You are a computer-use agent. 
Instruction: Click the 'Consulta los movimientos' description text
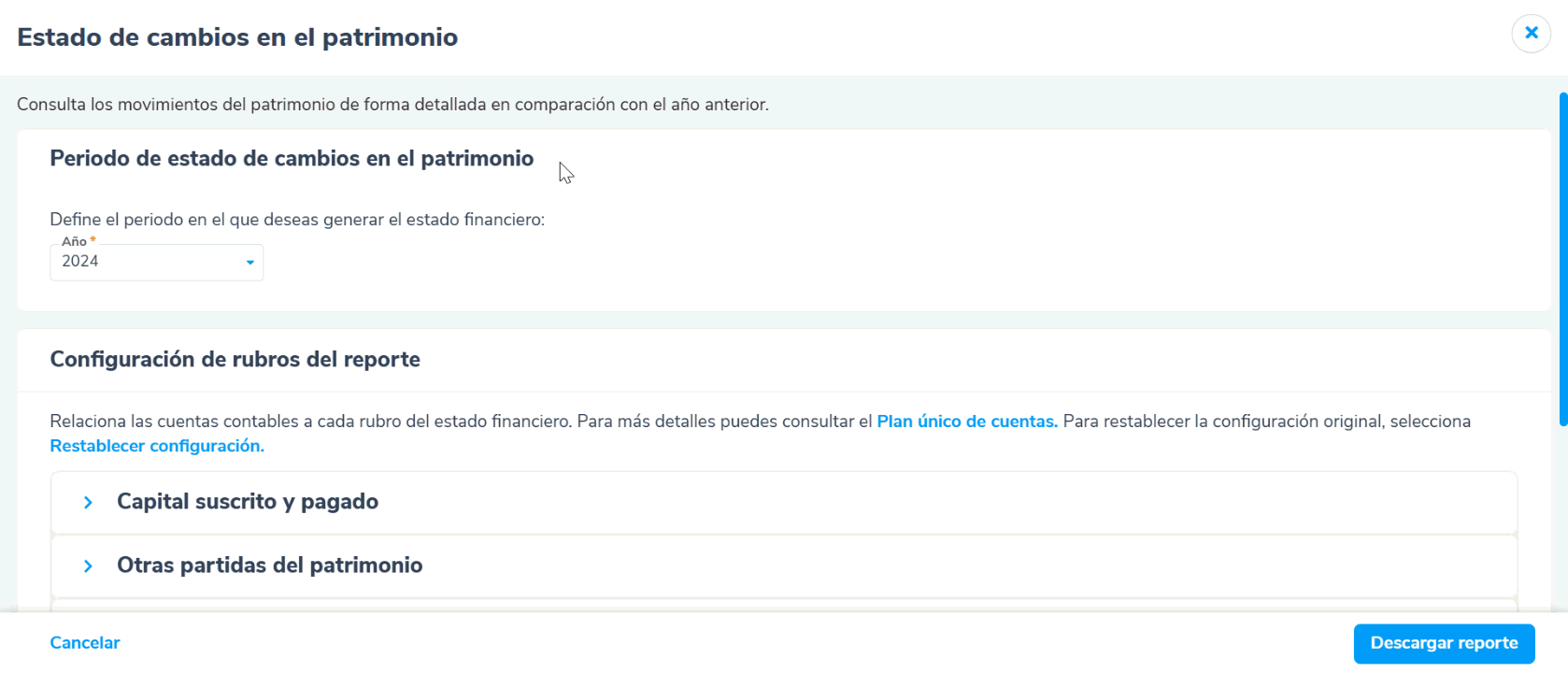[392, 105]
